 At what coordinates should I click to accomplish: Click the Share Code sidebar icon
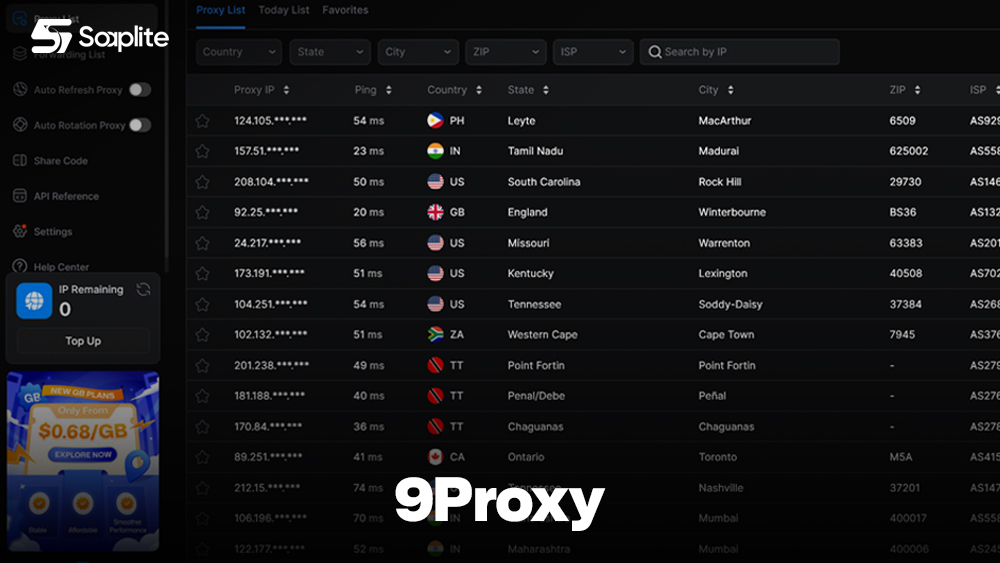(20, 160)
